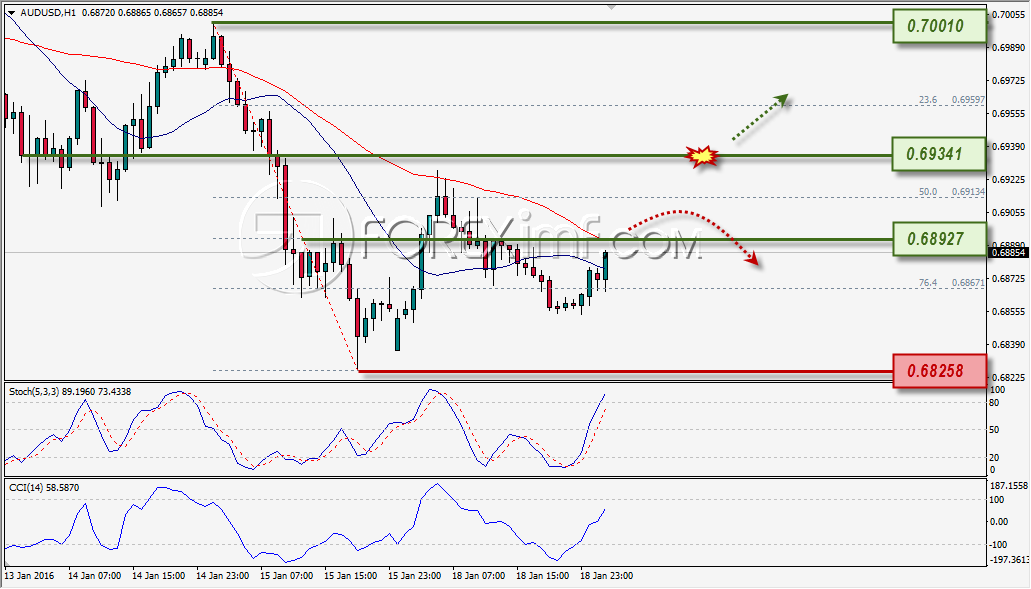Click the CCI(14) 58.5870 indicator label
The height and width of the screenshot is (589, 1031).
(x=44, y=488)
